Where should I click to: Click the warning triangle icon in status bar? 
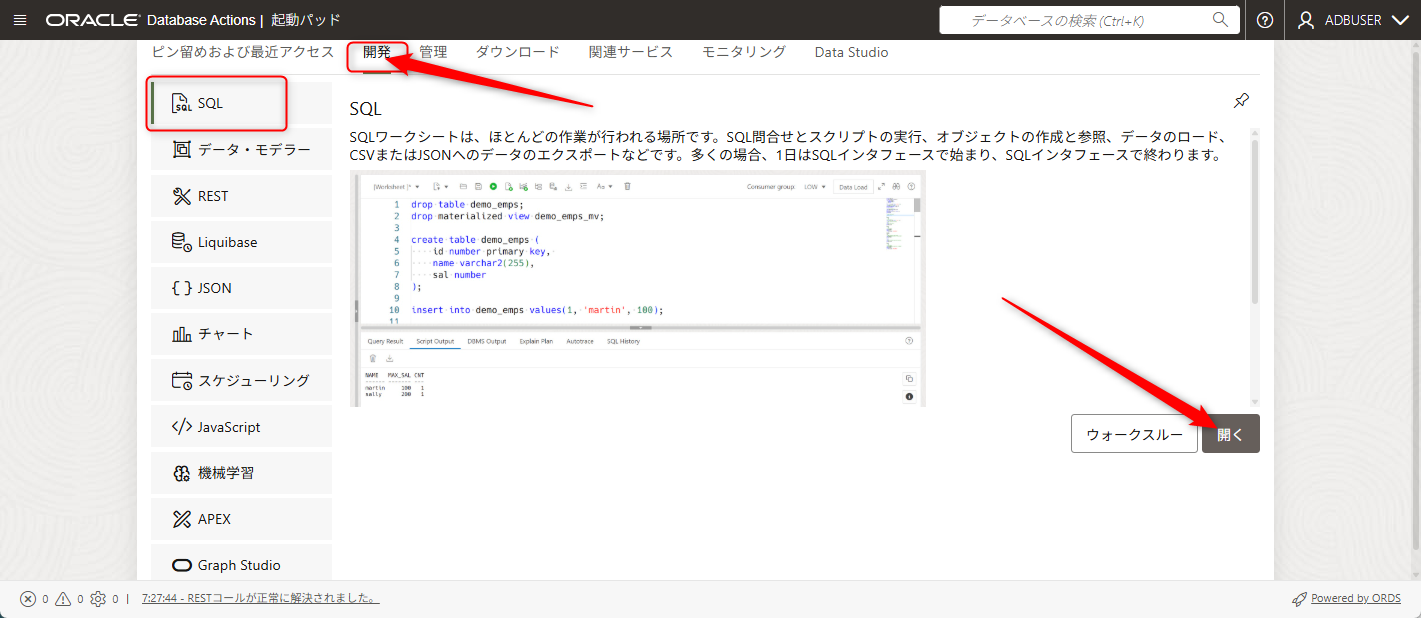coord(63,599)
